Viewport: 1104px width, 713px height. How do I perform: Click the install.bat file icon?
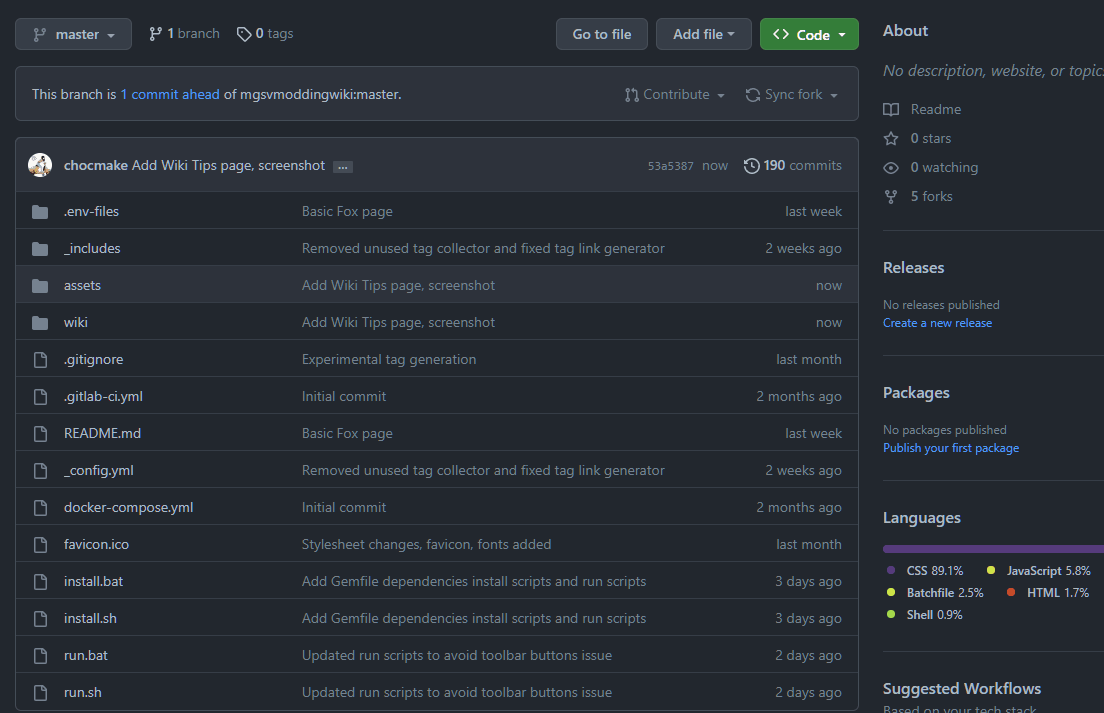(x=40, y=581)
